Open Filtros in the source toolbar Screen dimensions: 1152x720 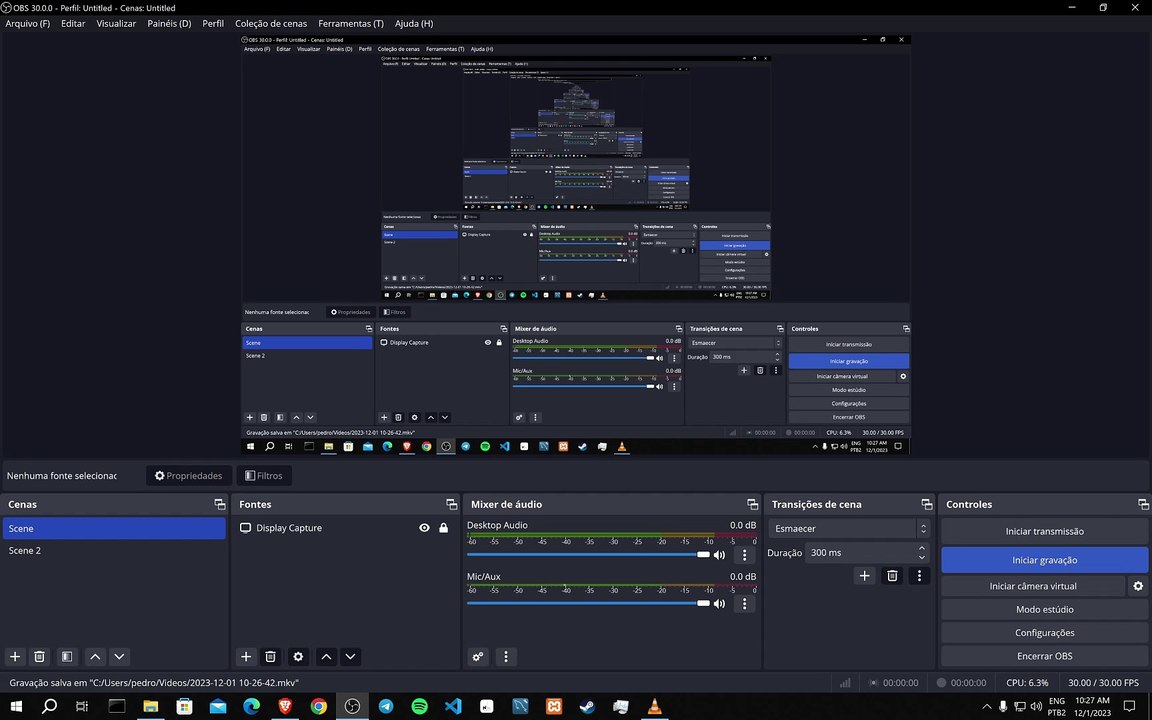pyautogui.click(x=264, y=475)
